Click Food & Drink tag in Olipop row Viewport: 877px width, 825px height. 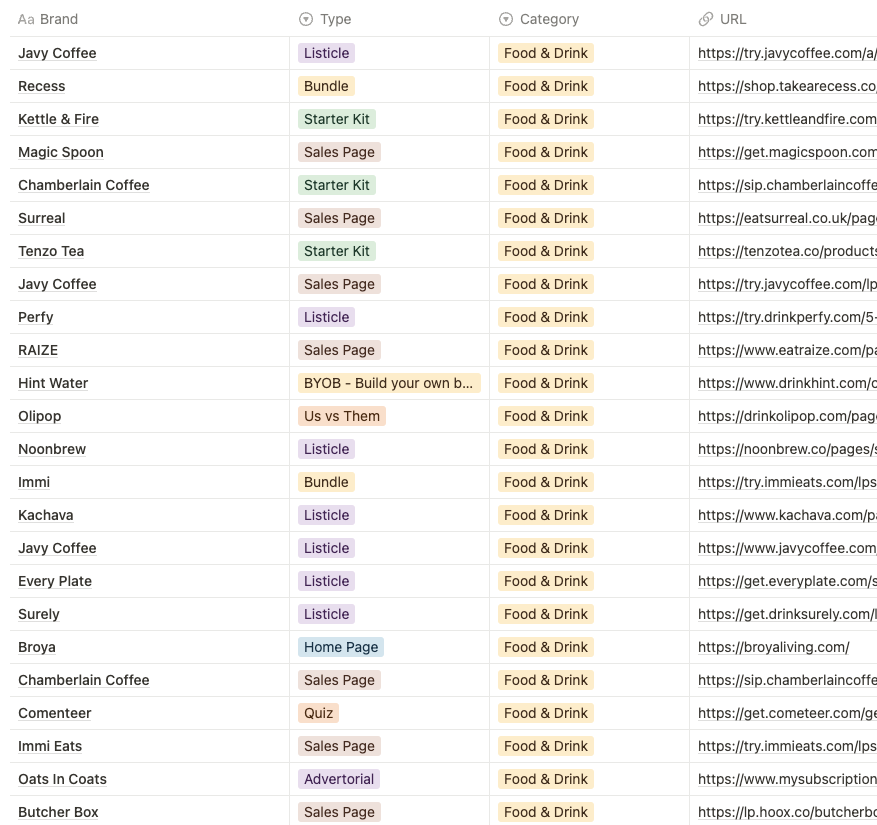[x=546, y=416]
